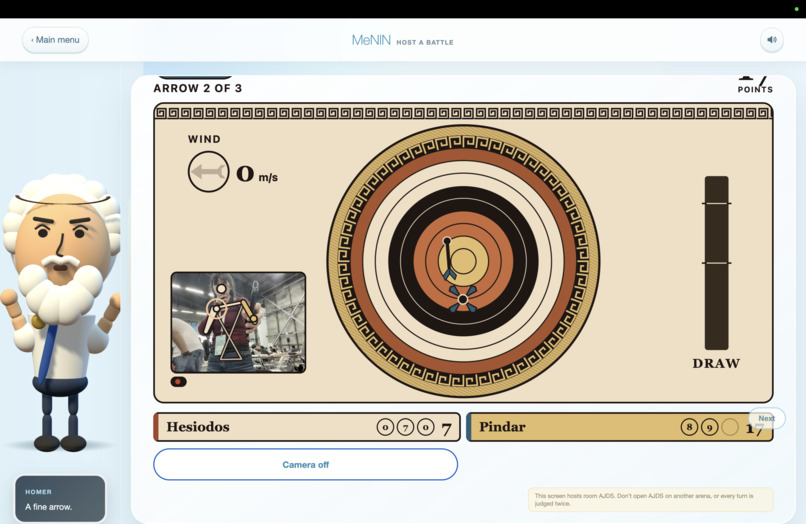Click Hesiodos score circle showing 7
Viewport: 806px width, 524px height.
[x=405, y=427]
